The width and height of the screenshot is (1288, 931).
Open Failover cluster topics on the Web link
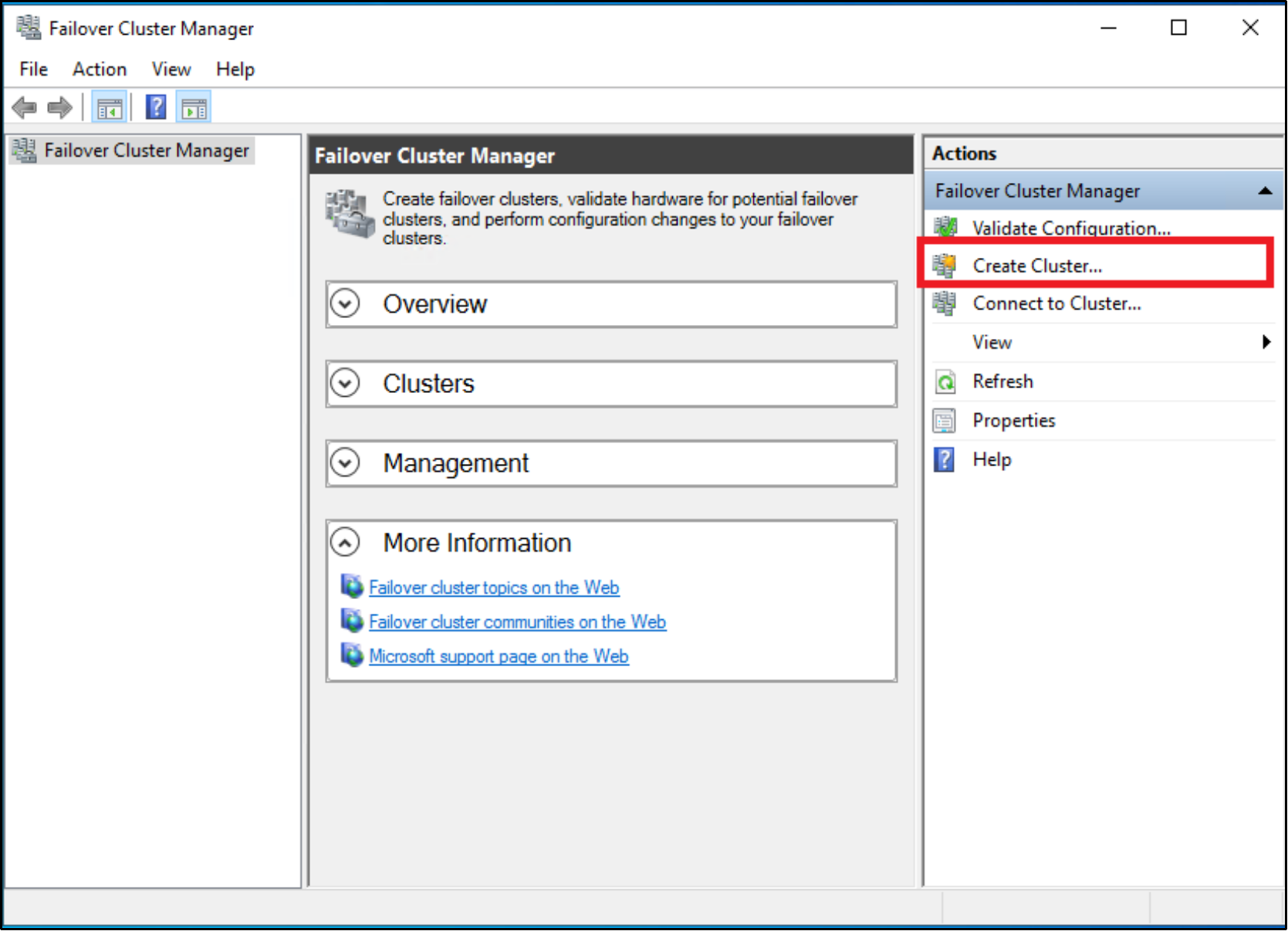pyautogui.click(x=494, y=587)
